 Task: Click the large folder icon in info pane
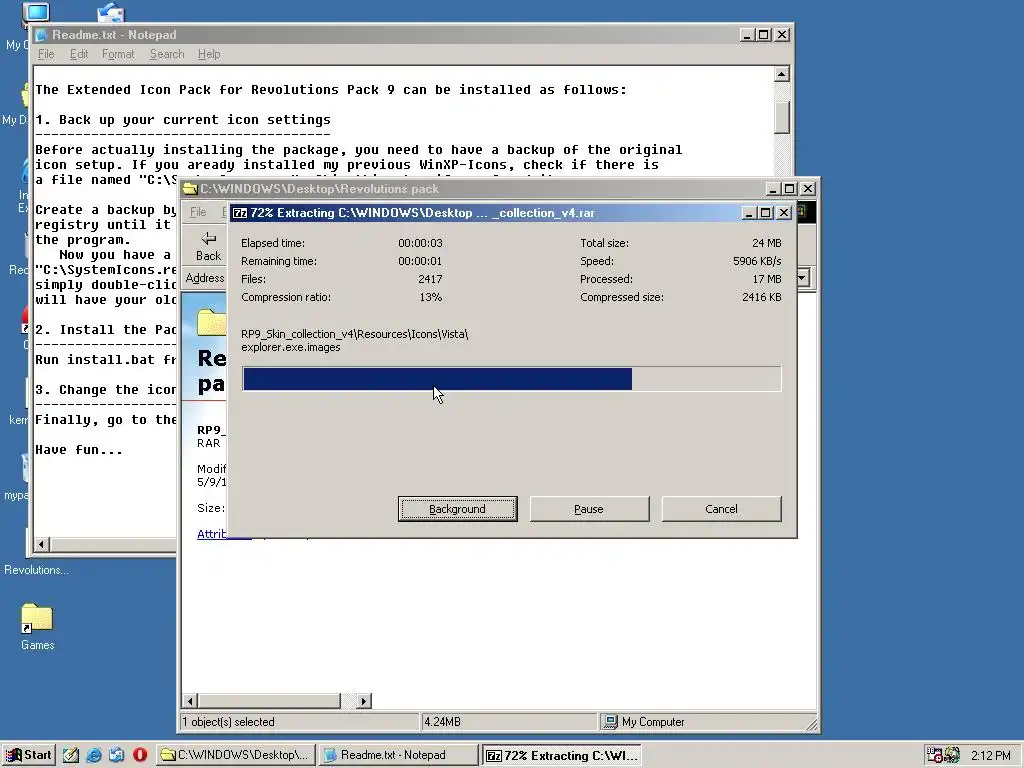212,322
